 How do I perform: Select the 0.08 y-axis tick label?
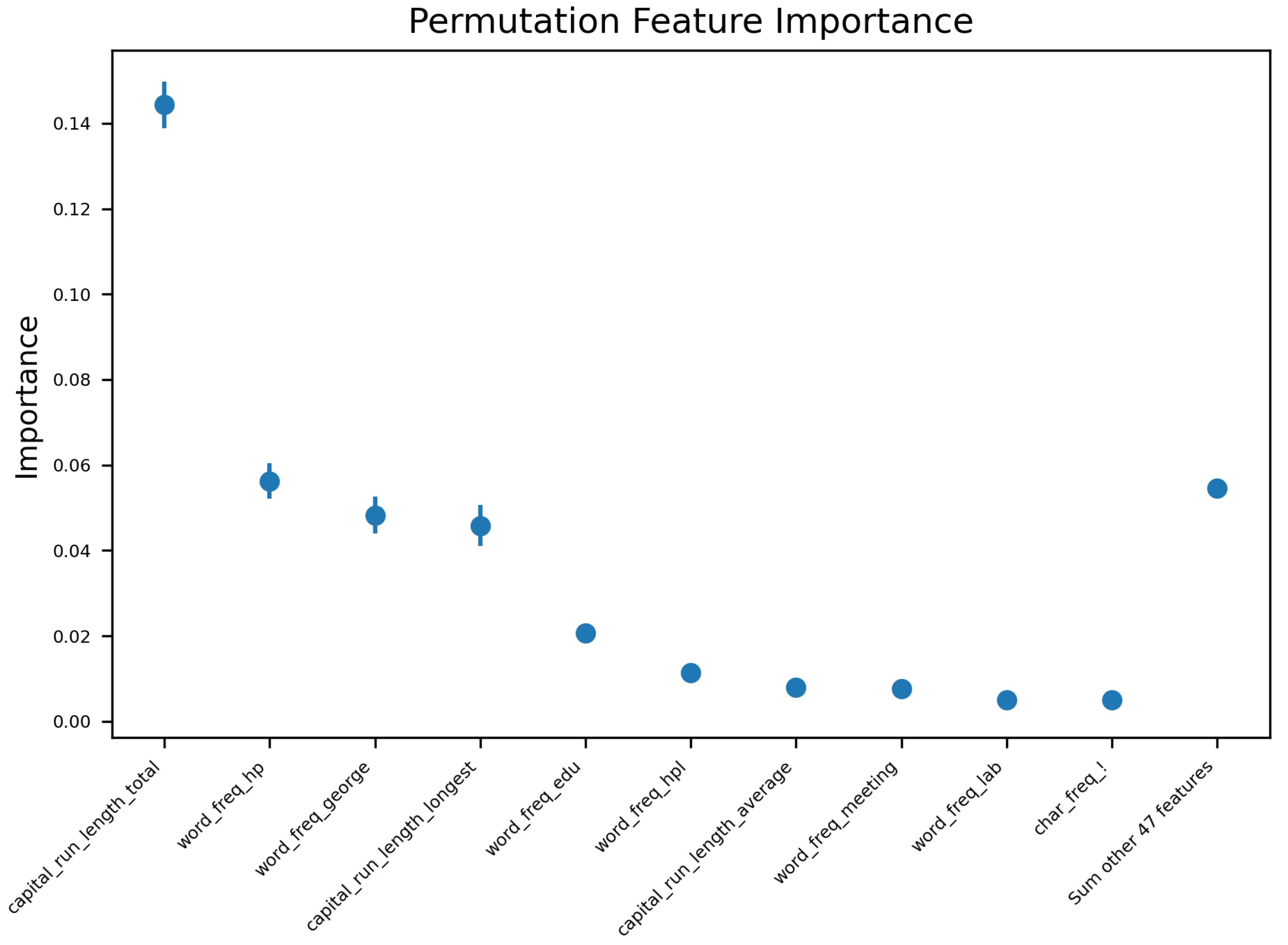click(x=72, y=381)
